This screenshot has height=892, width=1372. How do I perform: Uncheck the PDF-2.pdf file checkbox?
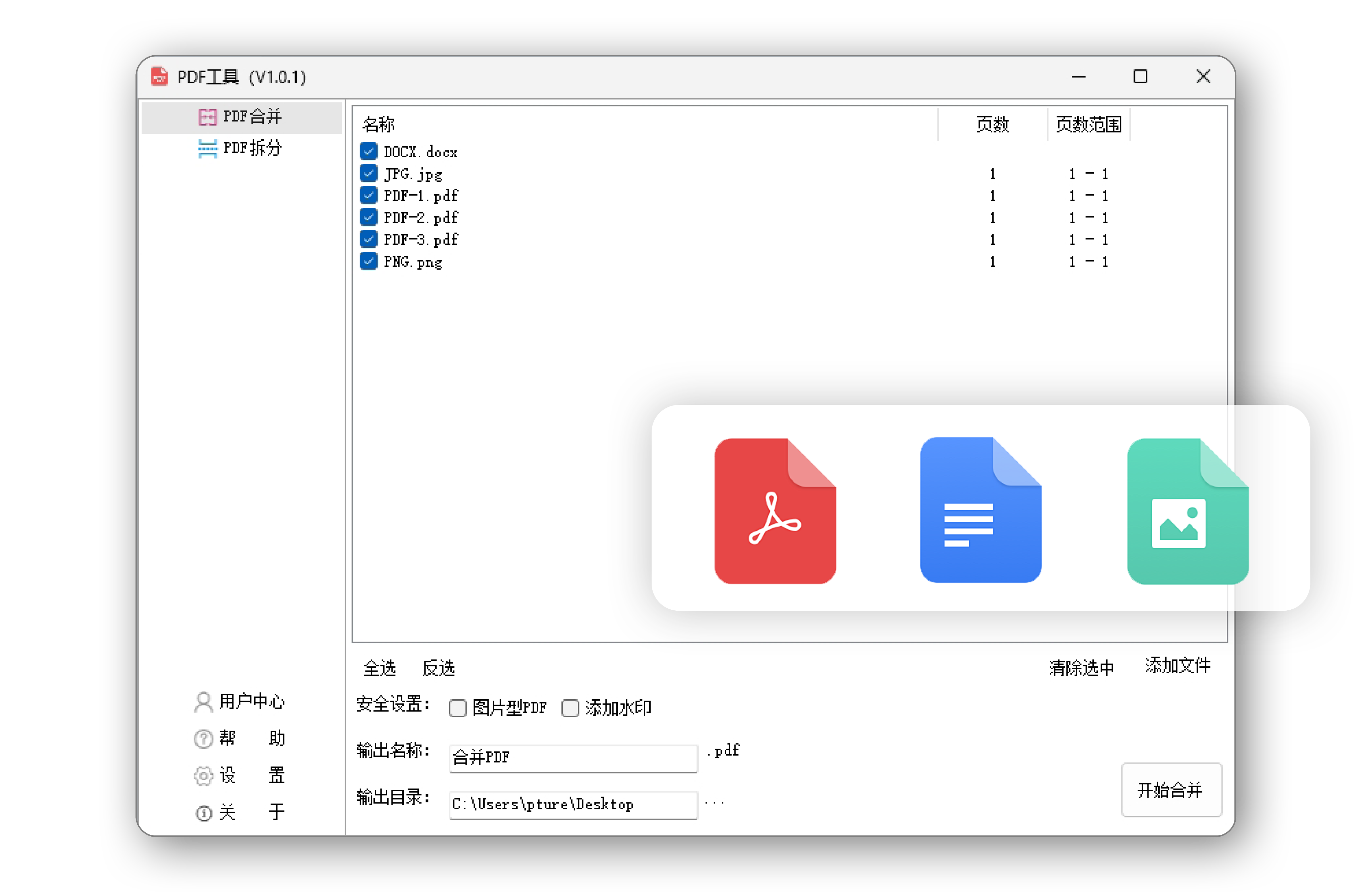tap(368, 217)
